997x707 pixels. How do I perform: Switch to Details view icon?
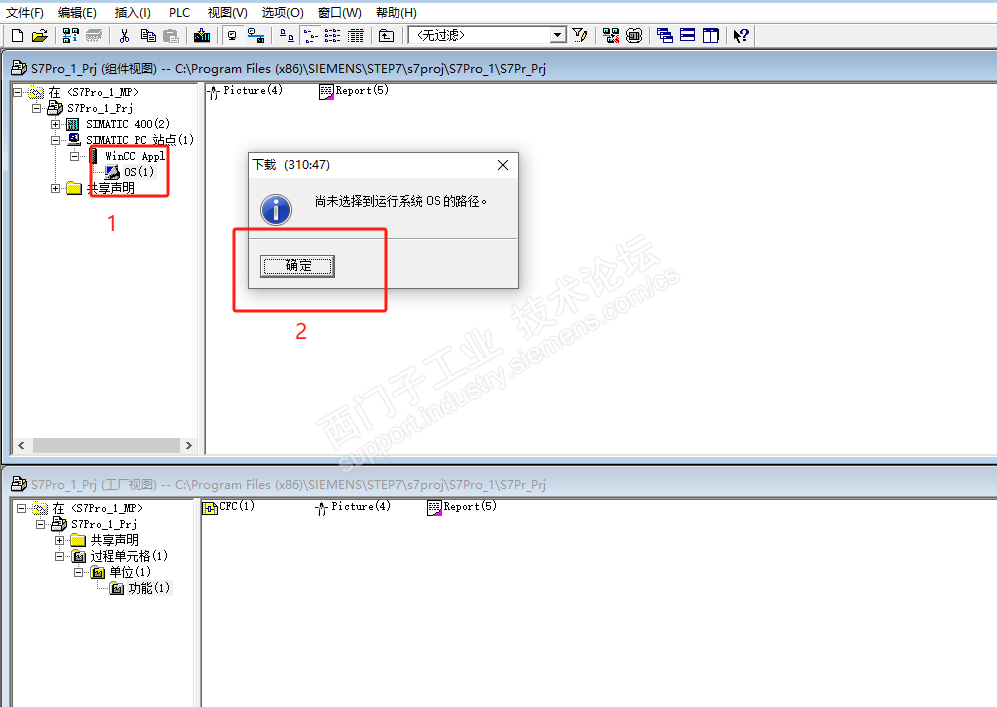click(x=356, y=36)
